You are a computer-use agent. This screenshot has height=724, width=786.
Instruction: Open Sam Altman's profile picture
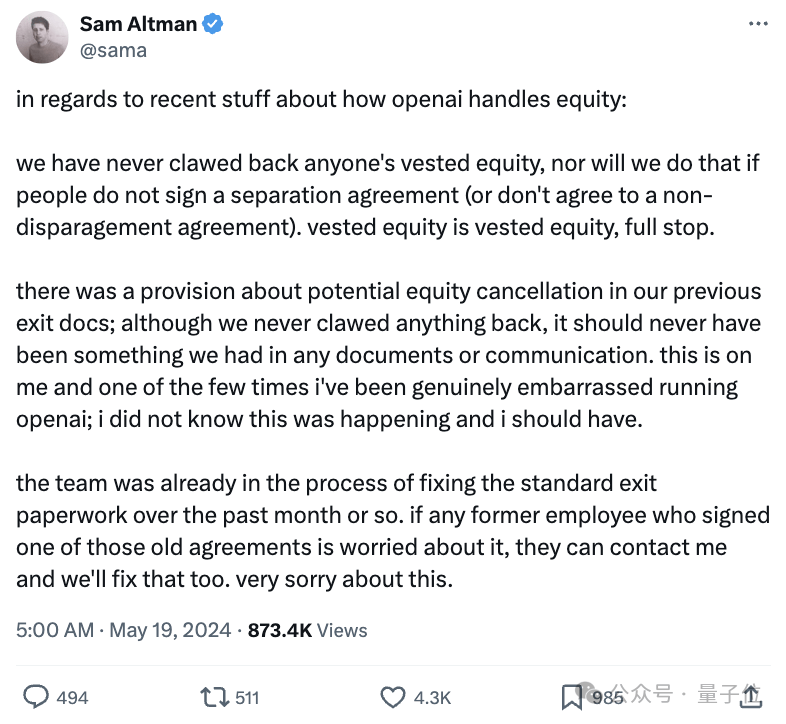coord(41,36)
